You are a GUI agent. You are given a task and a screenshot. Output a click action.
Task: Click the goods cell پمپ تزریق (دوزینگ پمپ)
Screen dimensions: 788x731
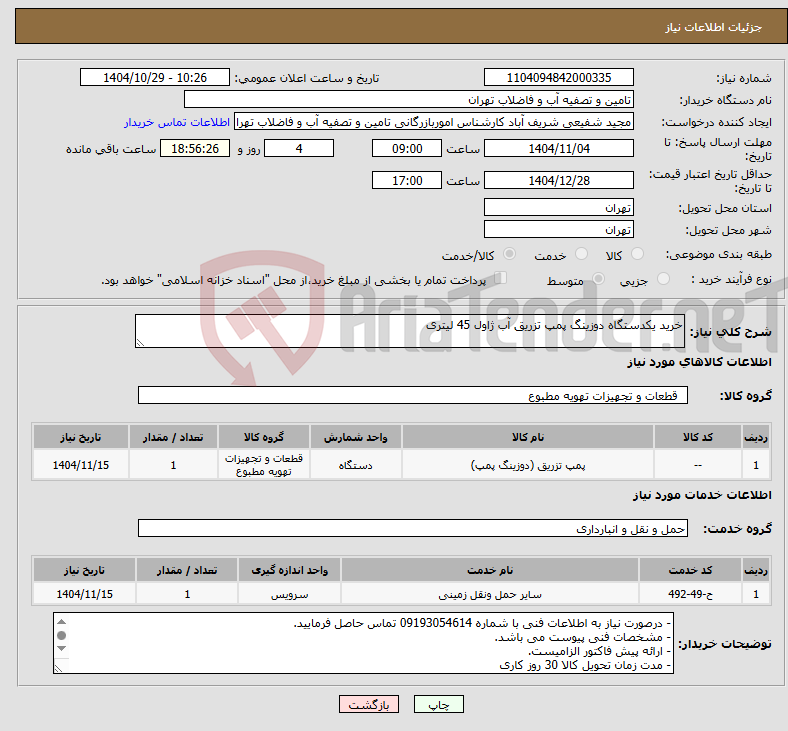528,465
